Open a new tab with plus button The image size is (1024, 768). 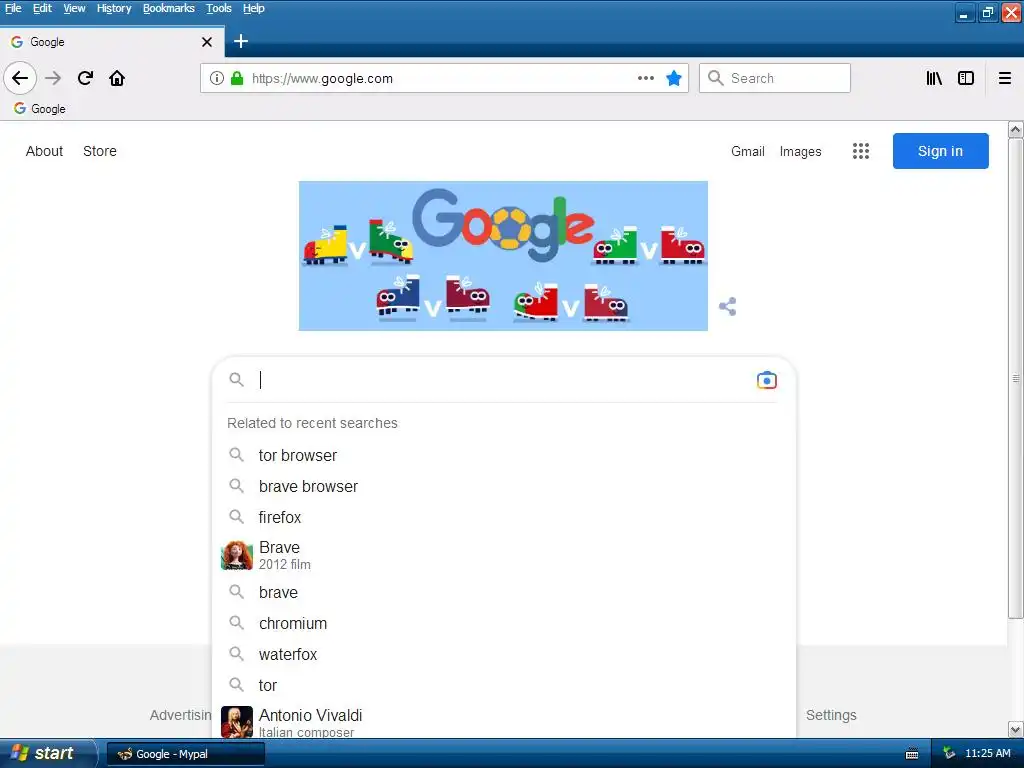pos(240,41)
